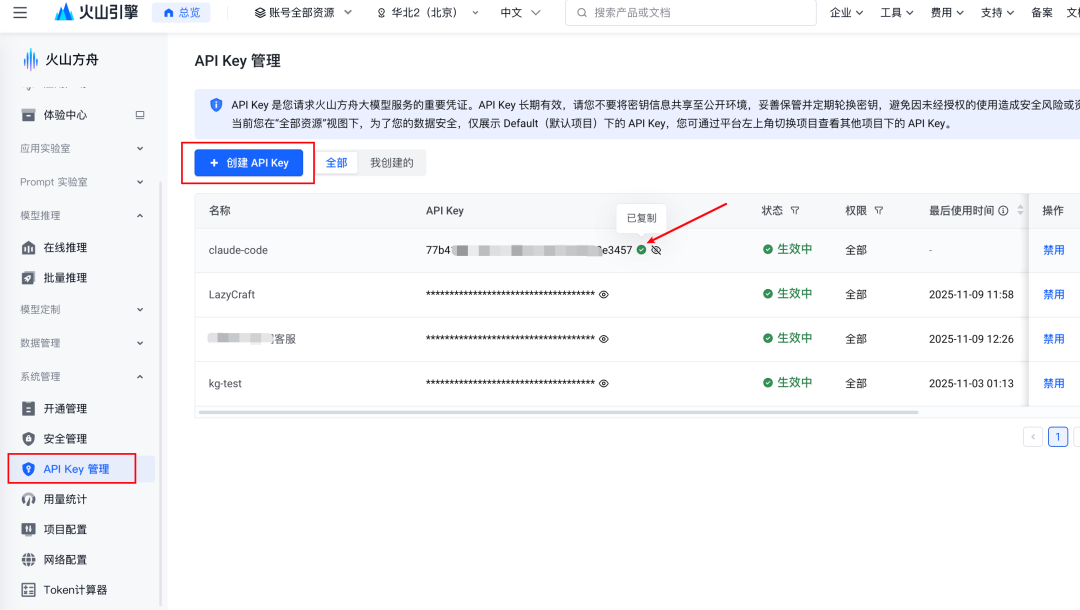Switch to the 我创建的 filter tab
1080x610 pixels.
click(394, 161)
